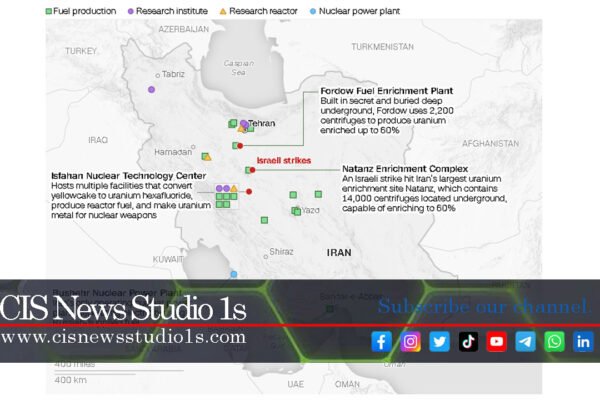This screenshot has width=600, height=400.
Task: Click the red Israeli strikes label
Action: (x=284, y=160)
